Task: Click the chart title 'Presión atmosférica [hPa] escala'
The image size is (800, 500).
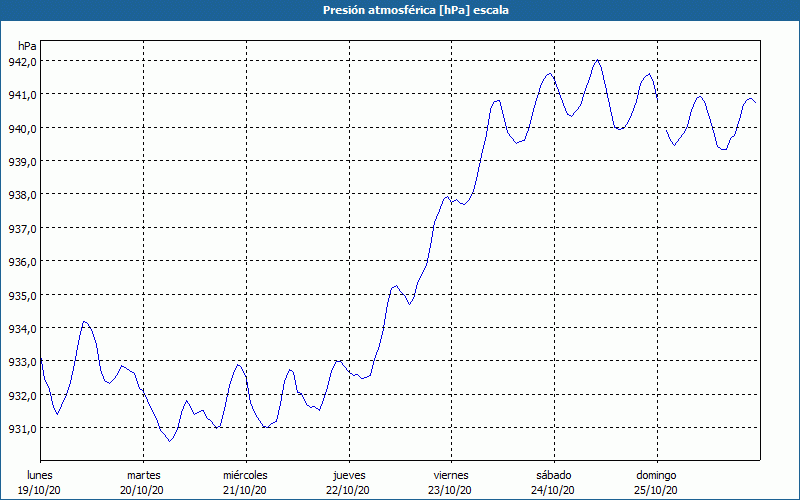Action: click(416, 10)
